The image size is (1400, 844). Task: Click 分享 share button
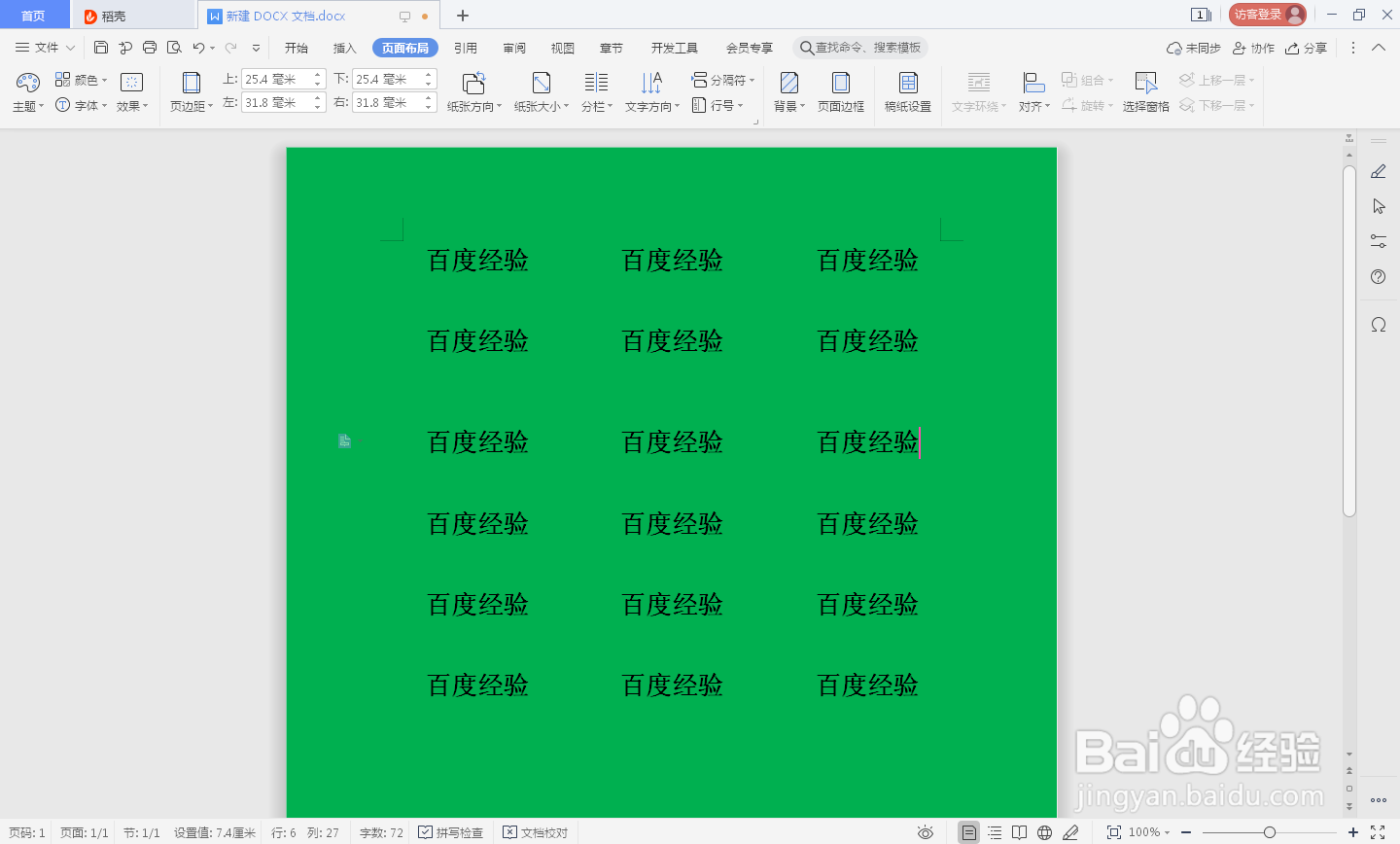click(1306, 48)
